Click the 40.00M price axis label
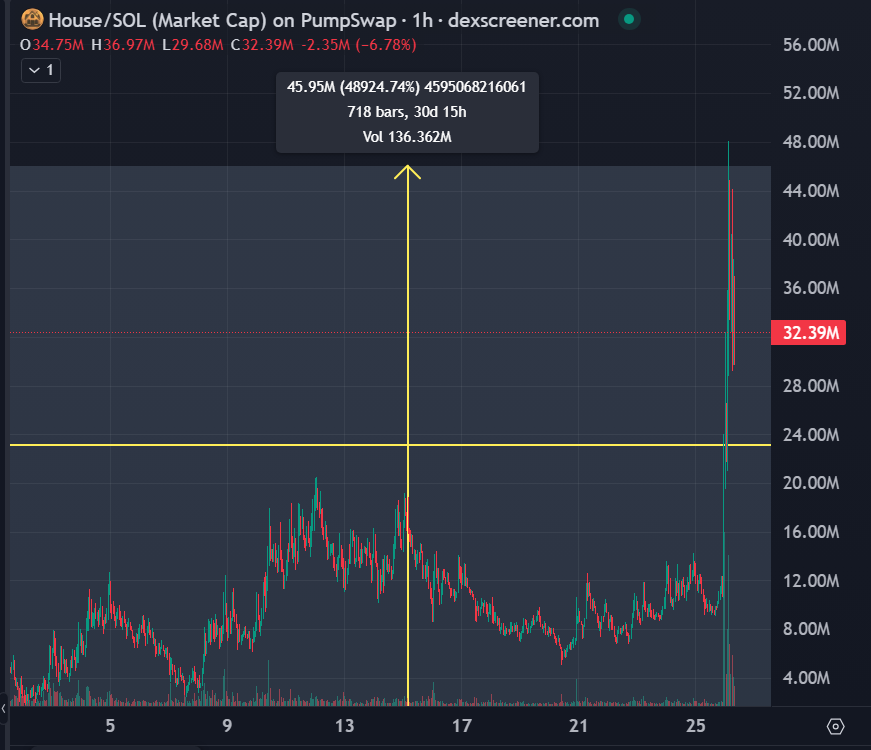871x750 pixels. 811,239
